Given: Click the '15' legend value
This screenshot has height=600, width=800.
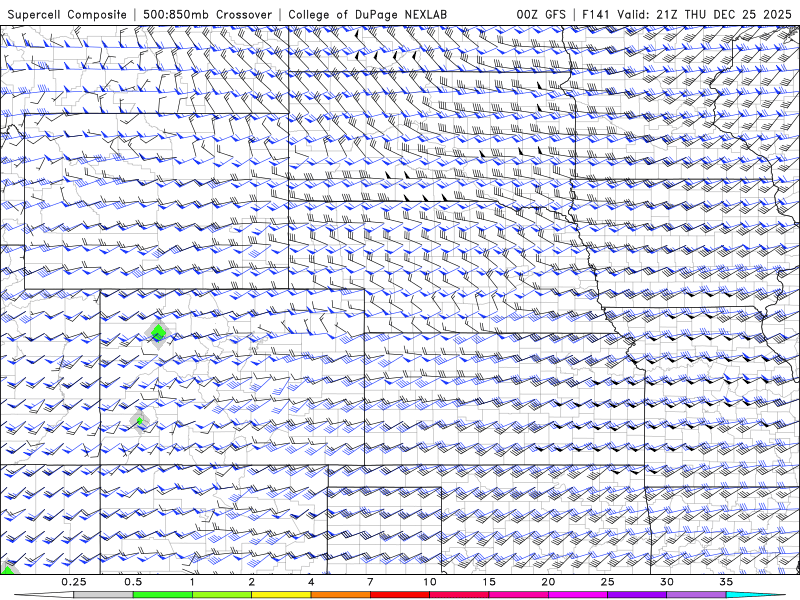Looking at the screenshot, I should coord(489,582).
